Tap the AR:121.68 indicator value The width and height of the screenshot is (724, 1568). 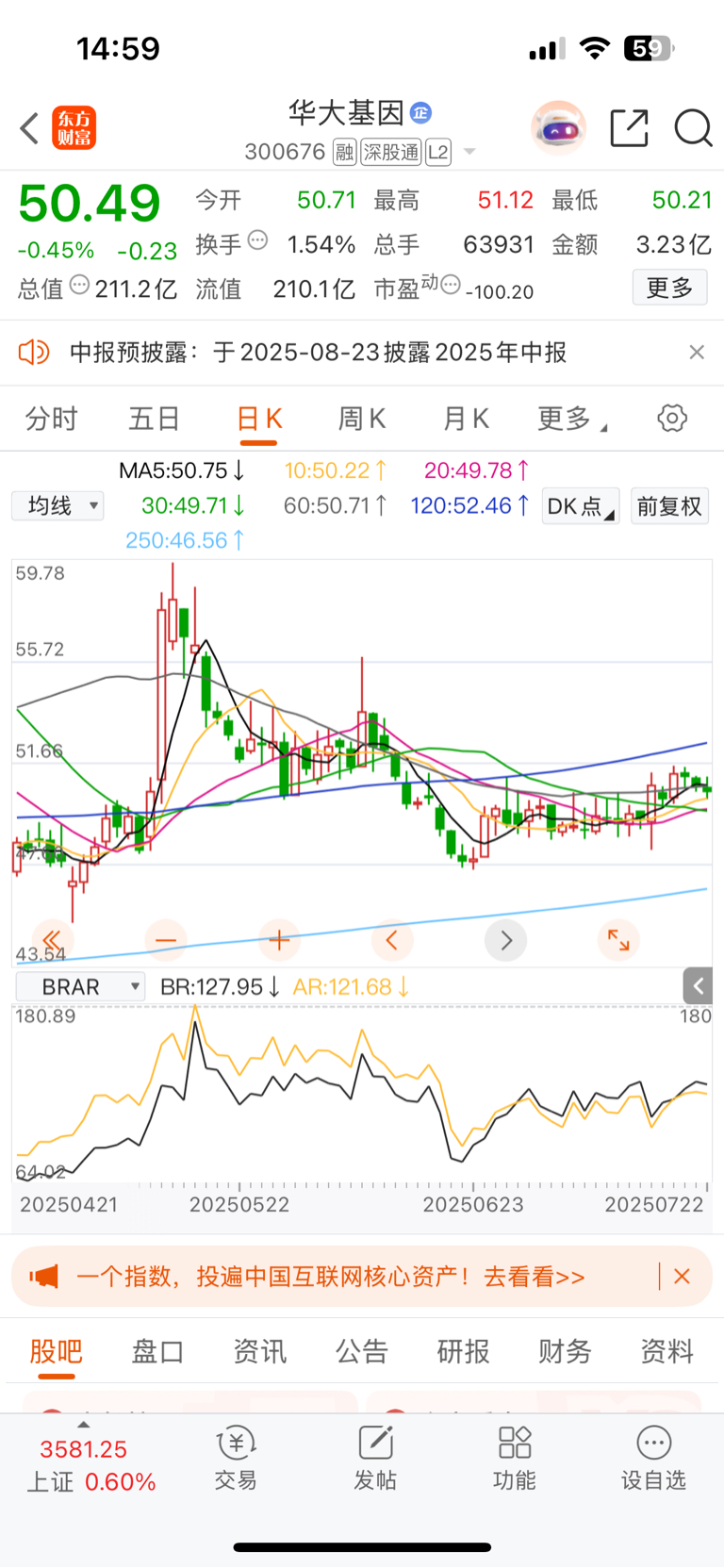click(351, 987)
